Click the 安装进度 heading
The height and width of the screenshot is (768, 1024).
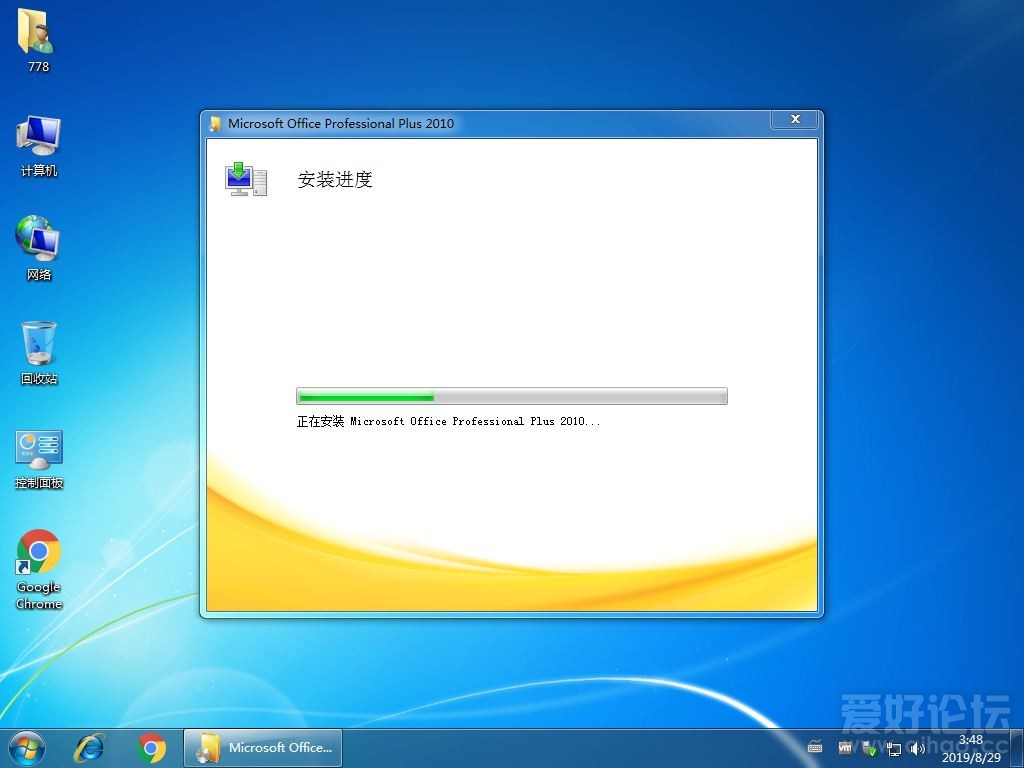pos(334,180)
